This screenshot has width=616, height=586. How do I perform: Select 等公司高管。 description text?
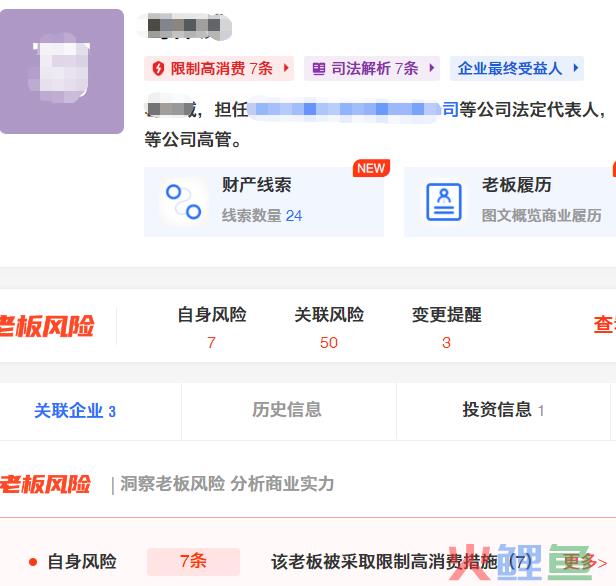pyautogui.click(x=193, y=140)
